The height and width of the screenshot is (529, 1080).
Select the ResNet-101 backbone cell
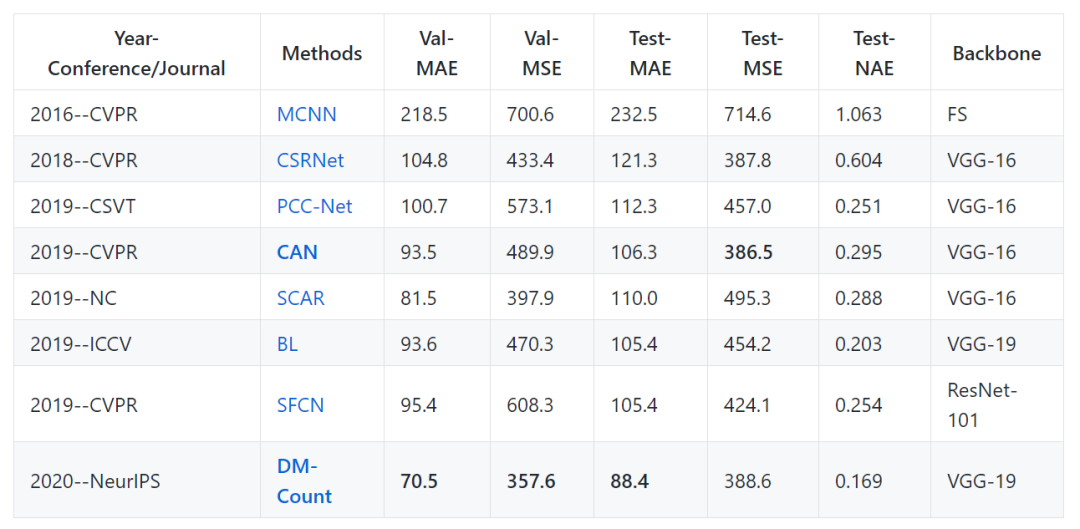point(983,405)
